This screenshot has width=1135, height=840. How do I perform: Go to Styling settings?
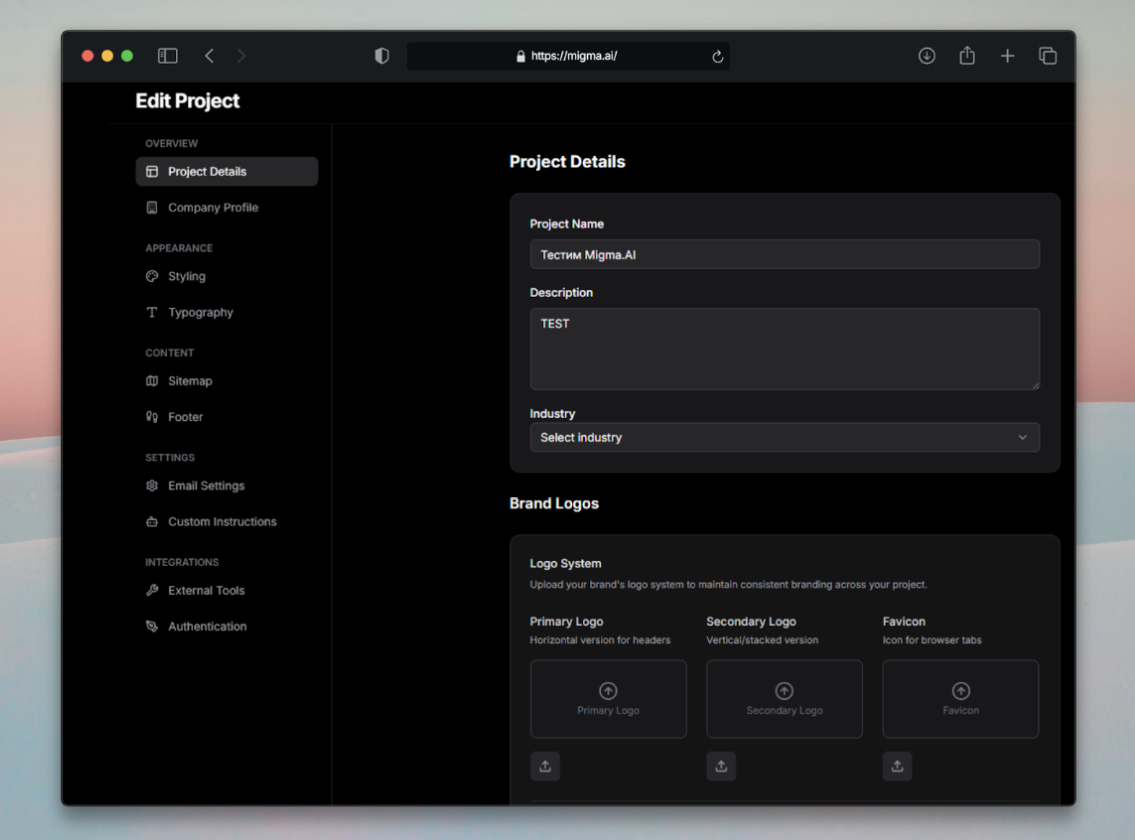click(186, 277)
